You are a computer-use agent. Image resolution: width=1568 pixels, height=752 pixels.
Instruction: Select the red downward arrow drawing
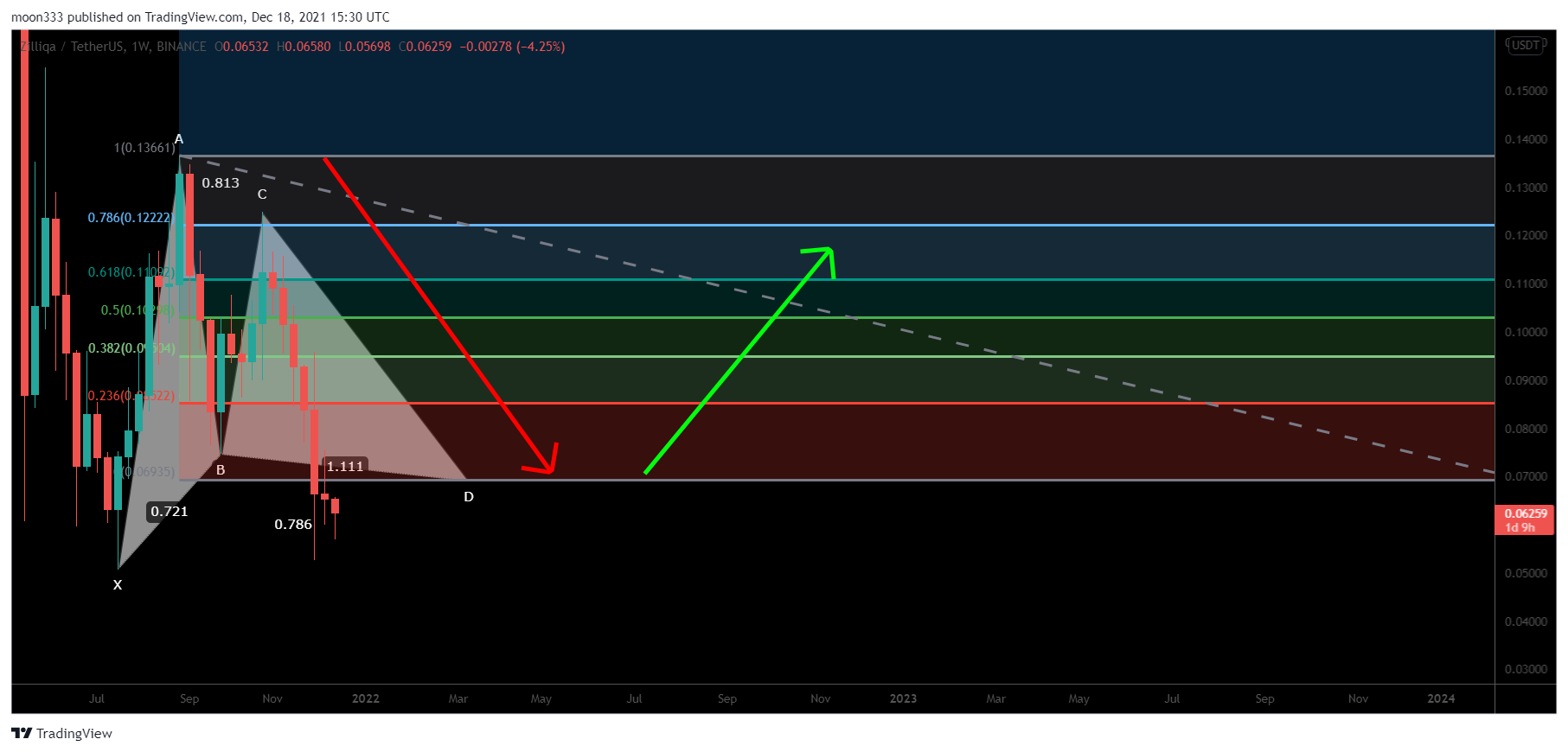(x=438, y=315)
